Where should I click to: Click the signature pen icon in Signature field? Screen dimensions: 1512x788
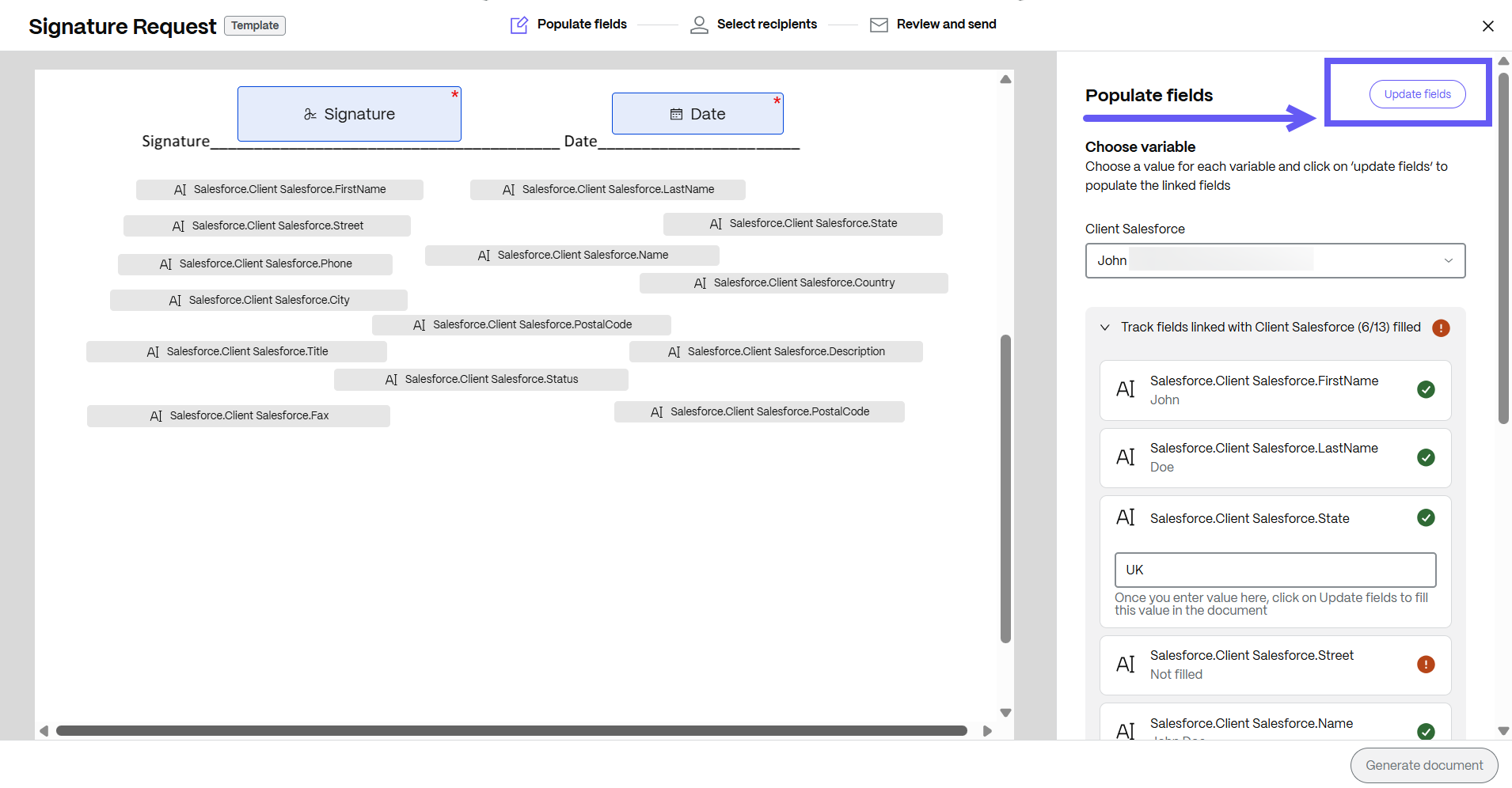[x=310, y=115]
